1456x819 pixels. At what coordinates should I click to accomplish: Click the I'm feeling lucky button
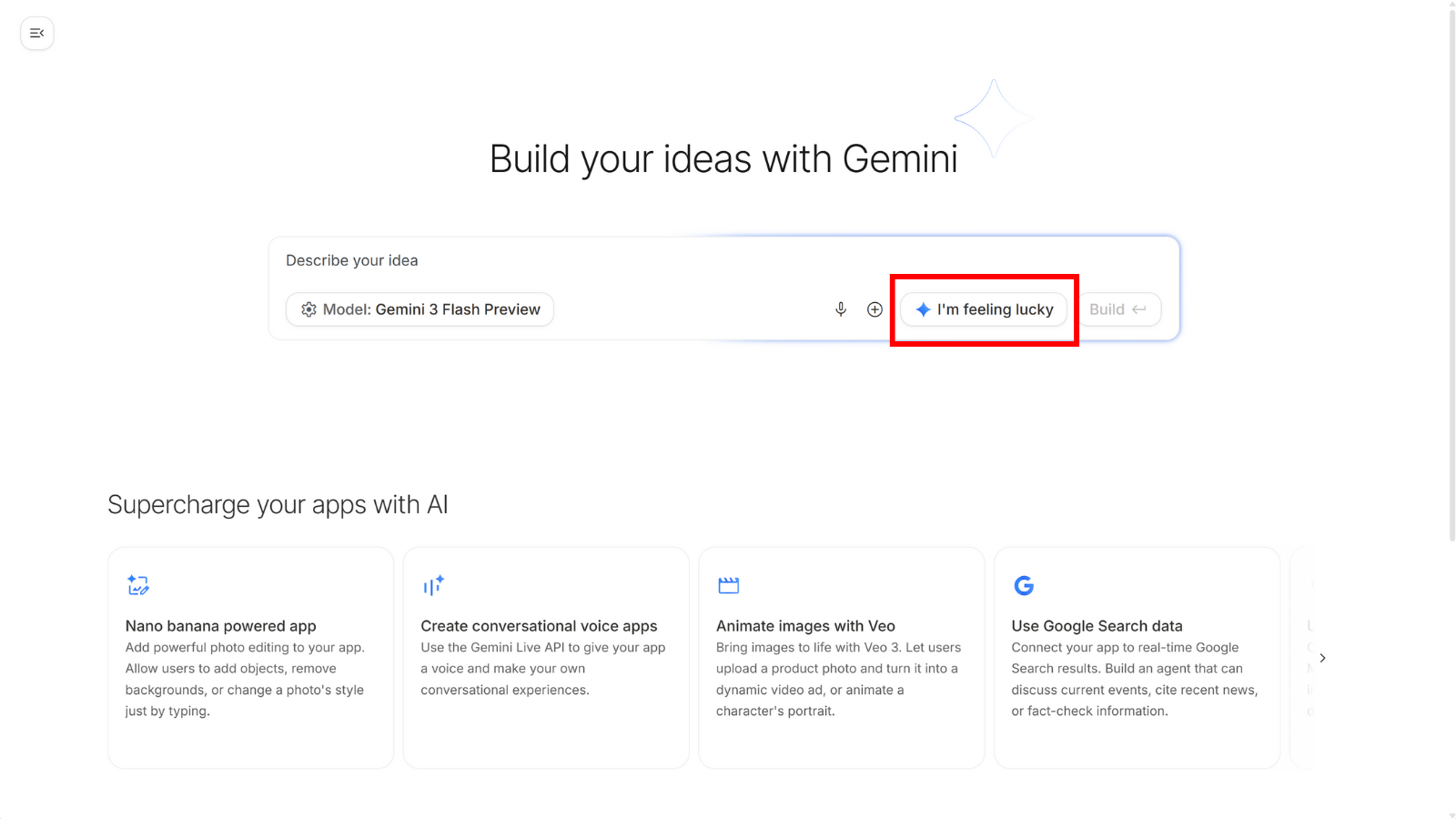point(983,309)
